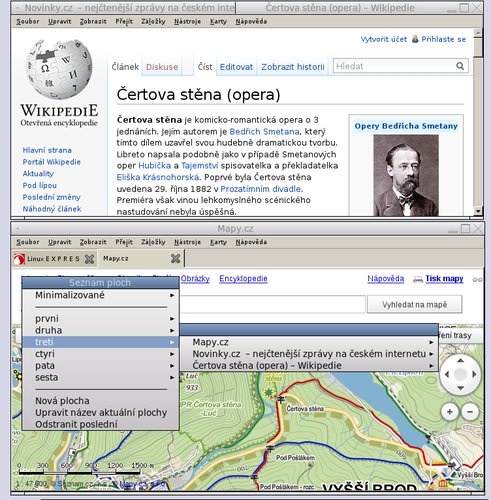Open Soubor menu in Wikipedia window
491x500 pixels.
click(x=28, y=21)
